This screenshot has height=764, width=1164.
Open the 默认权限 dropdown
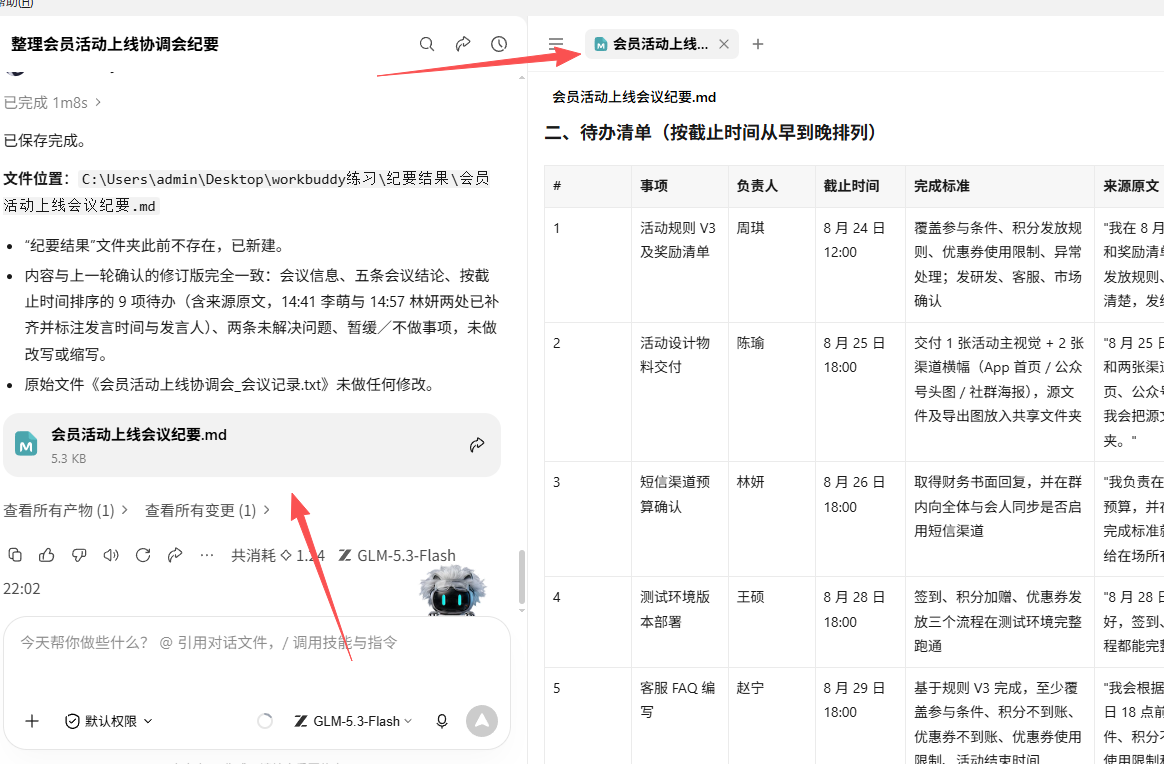[108, 721]
